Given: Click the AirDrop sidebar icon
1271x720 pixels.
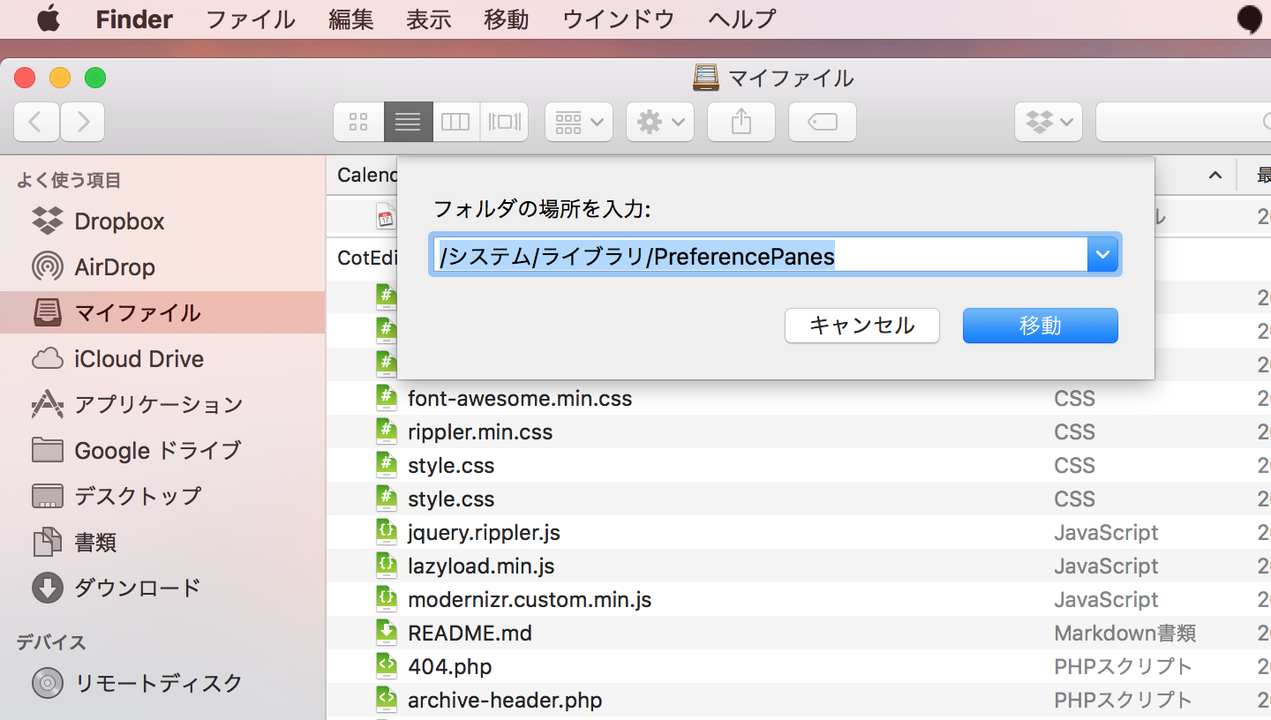Looking at the screenshot, I should click(47, 267).
